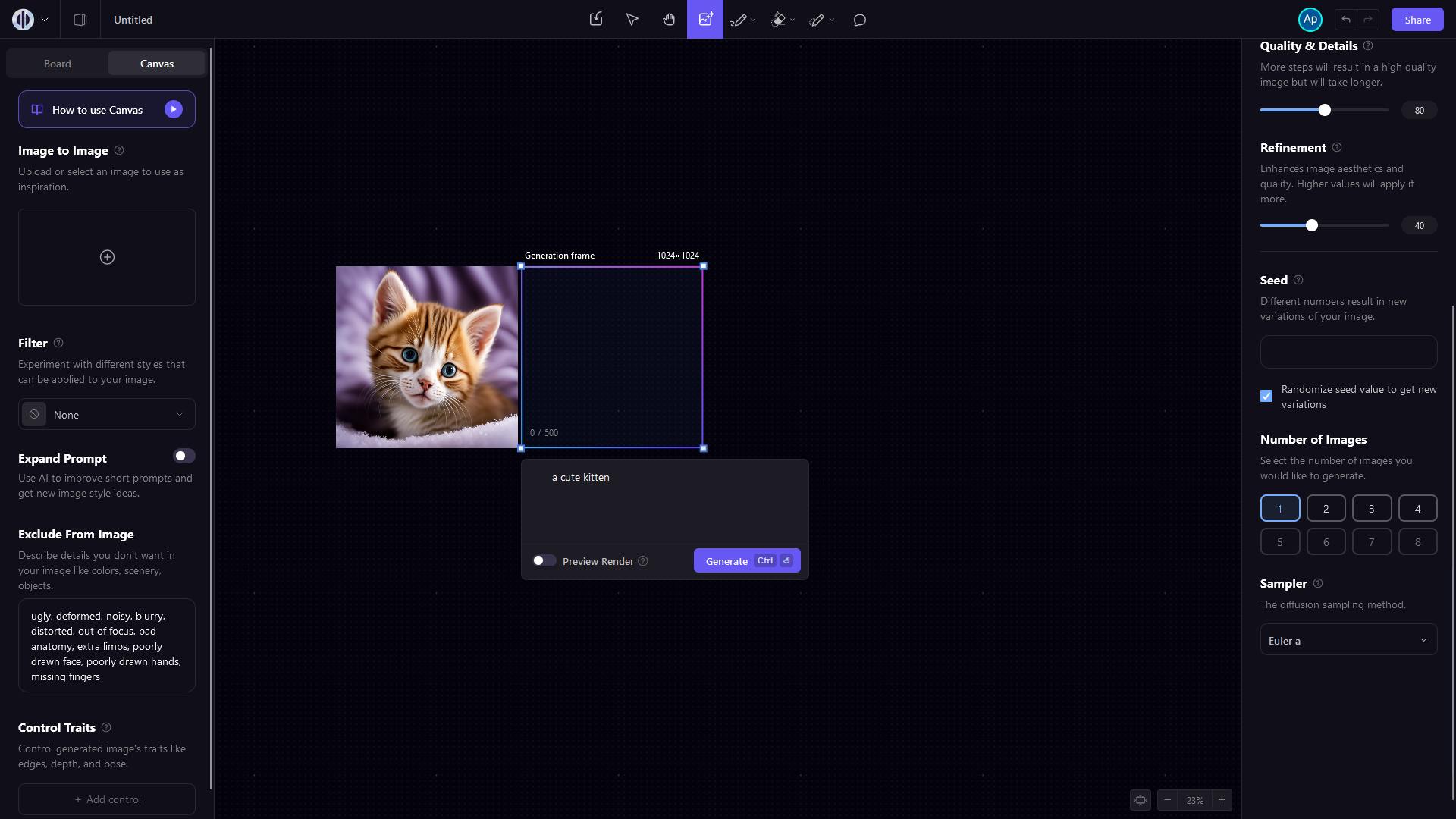
Task: Uncheck Randomize seed value checkbox
Action: click(1266, 396)
